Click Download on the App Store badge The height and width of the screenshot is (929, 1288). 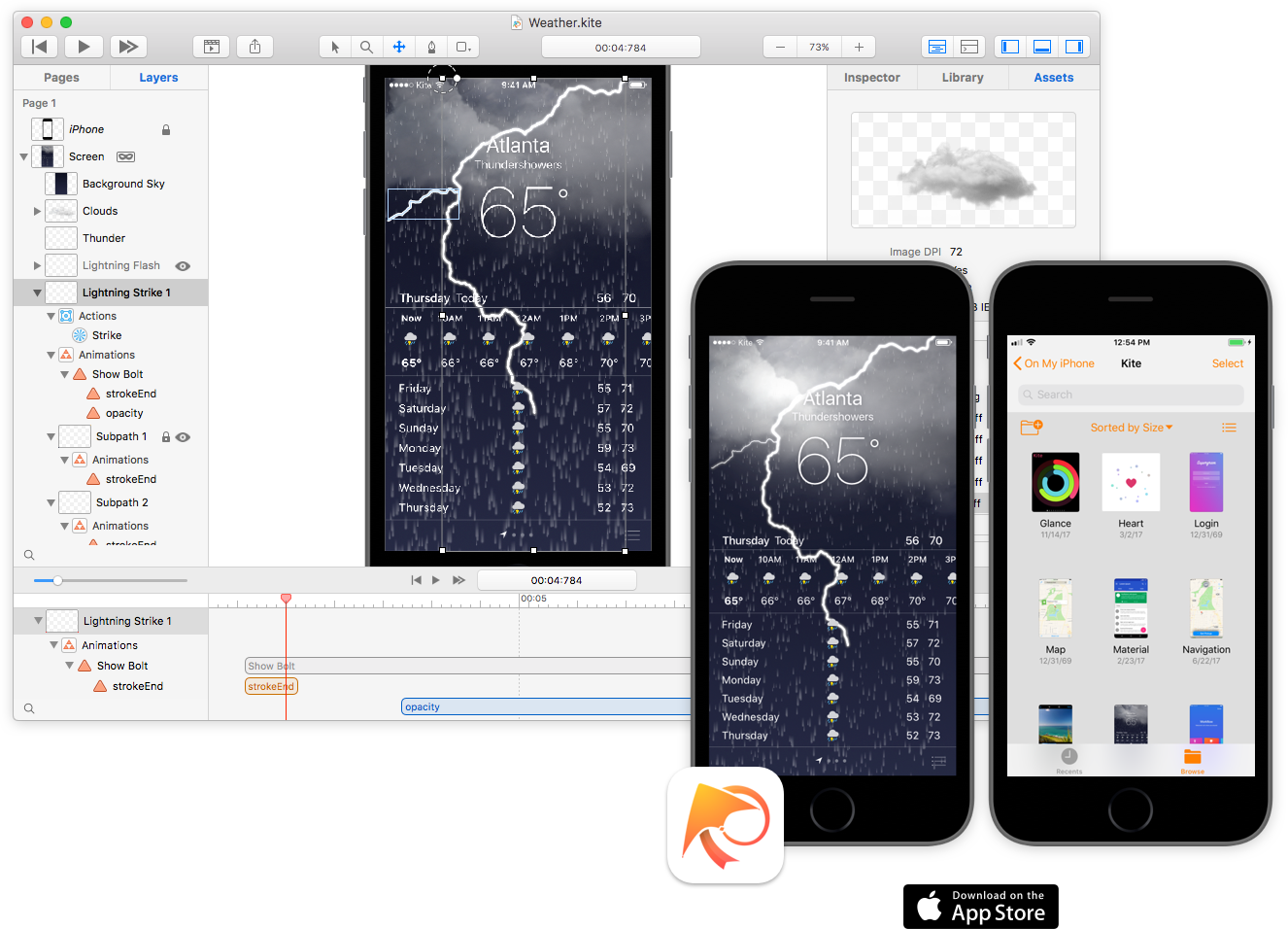pos(981,907)
